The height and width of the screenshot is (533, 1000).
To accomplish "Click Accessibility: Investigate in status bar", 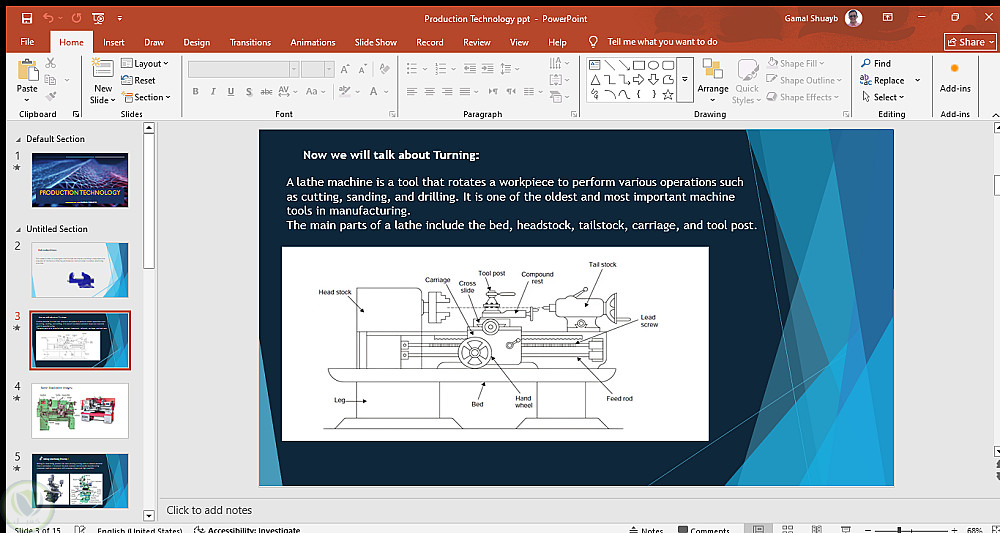I will tap(246, 530).
